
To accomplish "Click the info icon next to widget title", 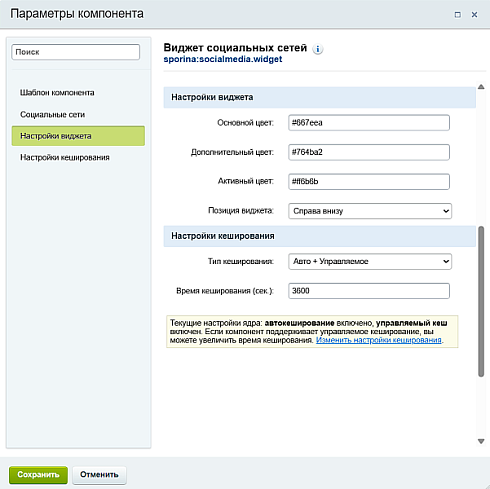I will point(318,49).
